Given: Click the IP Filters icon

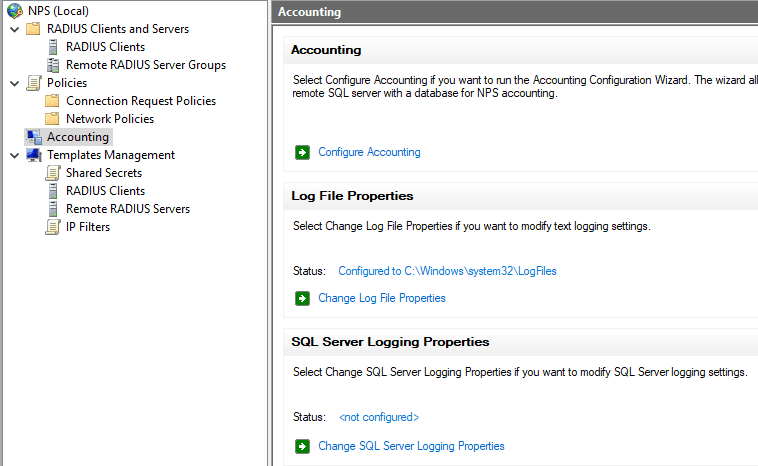Looking at the screenshot, I should tap(53, 227).
